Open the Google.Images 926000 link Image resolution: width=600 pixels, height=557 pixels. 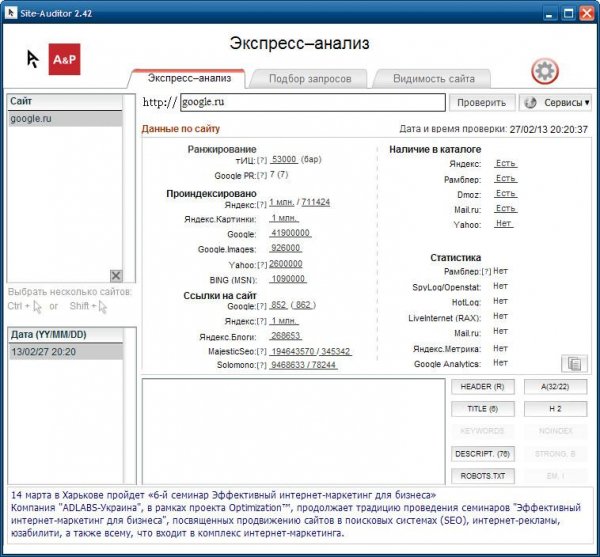pyautogui.click(x=285, y=248)
